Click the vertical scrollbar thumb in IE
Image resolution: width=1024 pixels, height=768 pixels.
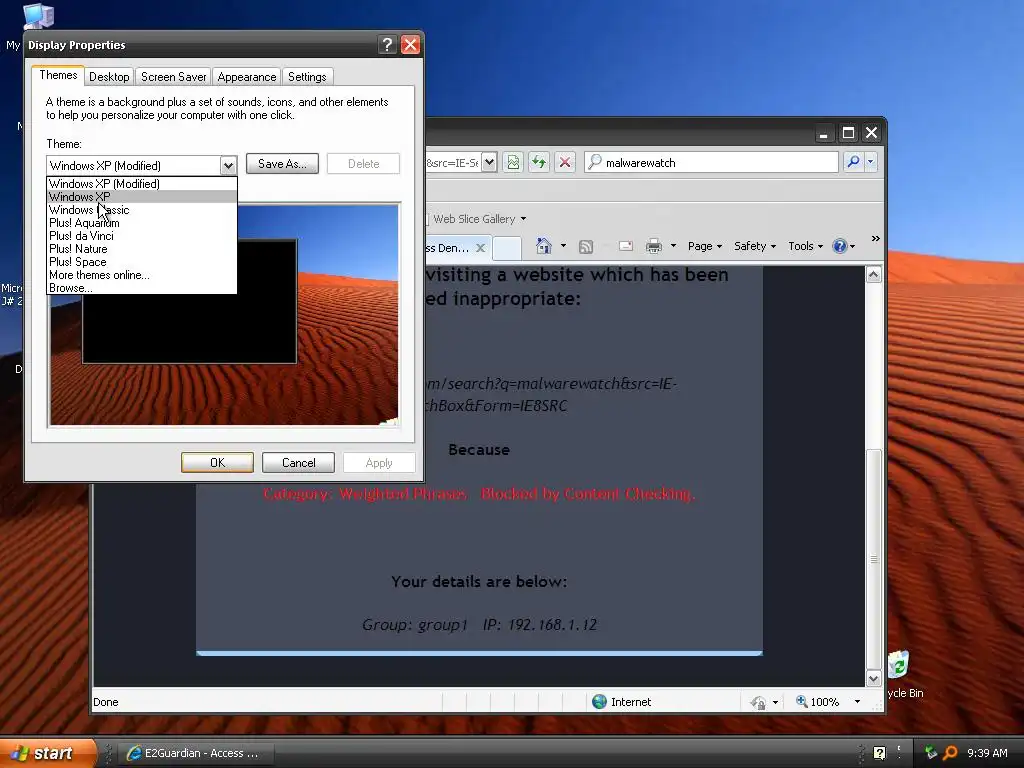(x=874, y=559)
